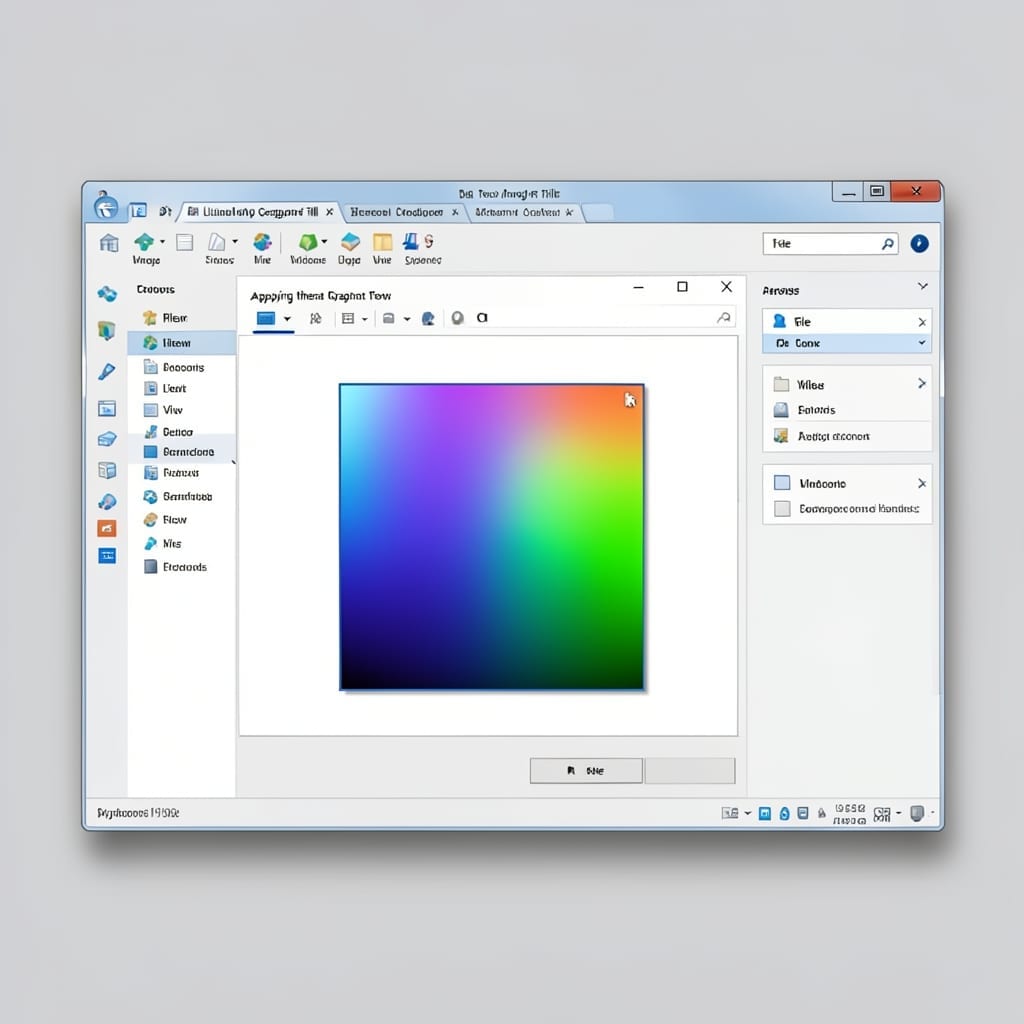The width and height of the screenshot is (1024, 1024).
Task: Open the blank page icon in ribbon
Action: click(185, 242)
